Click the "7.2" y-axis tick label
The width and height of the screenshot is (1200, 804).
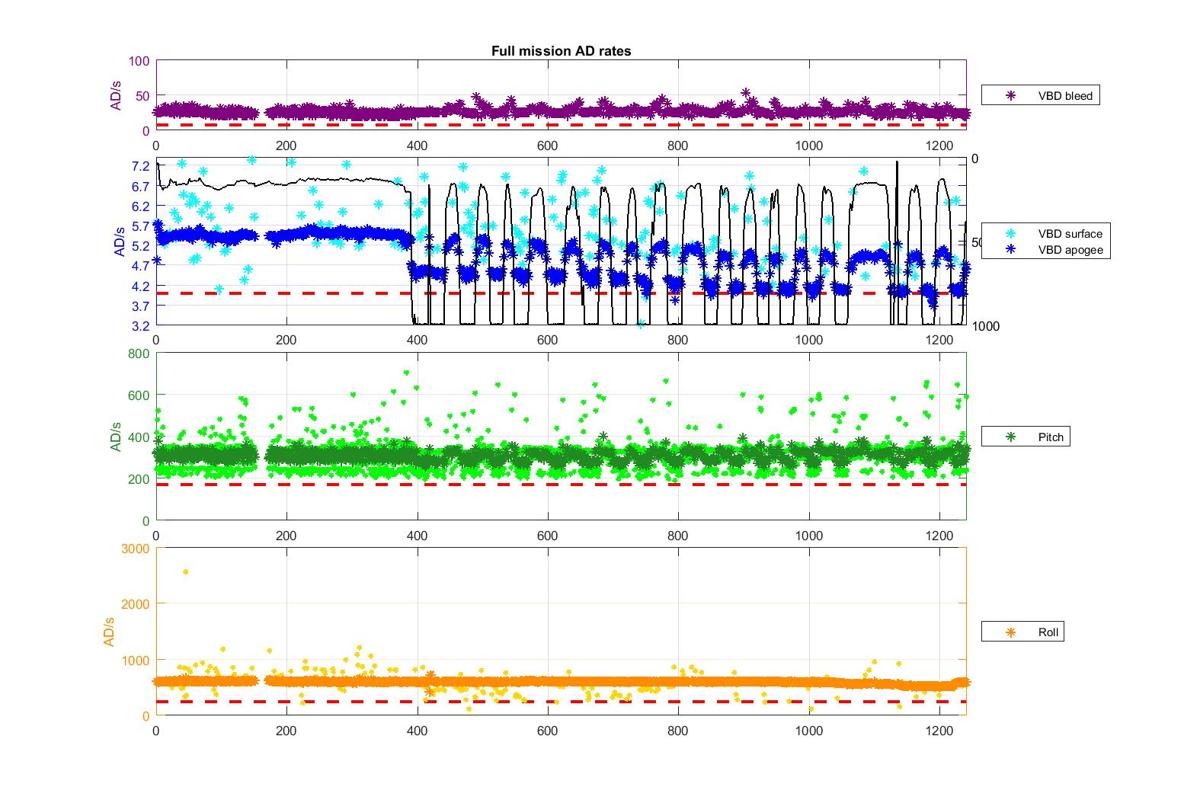point(140,166)
